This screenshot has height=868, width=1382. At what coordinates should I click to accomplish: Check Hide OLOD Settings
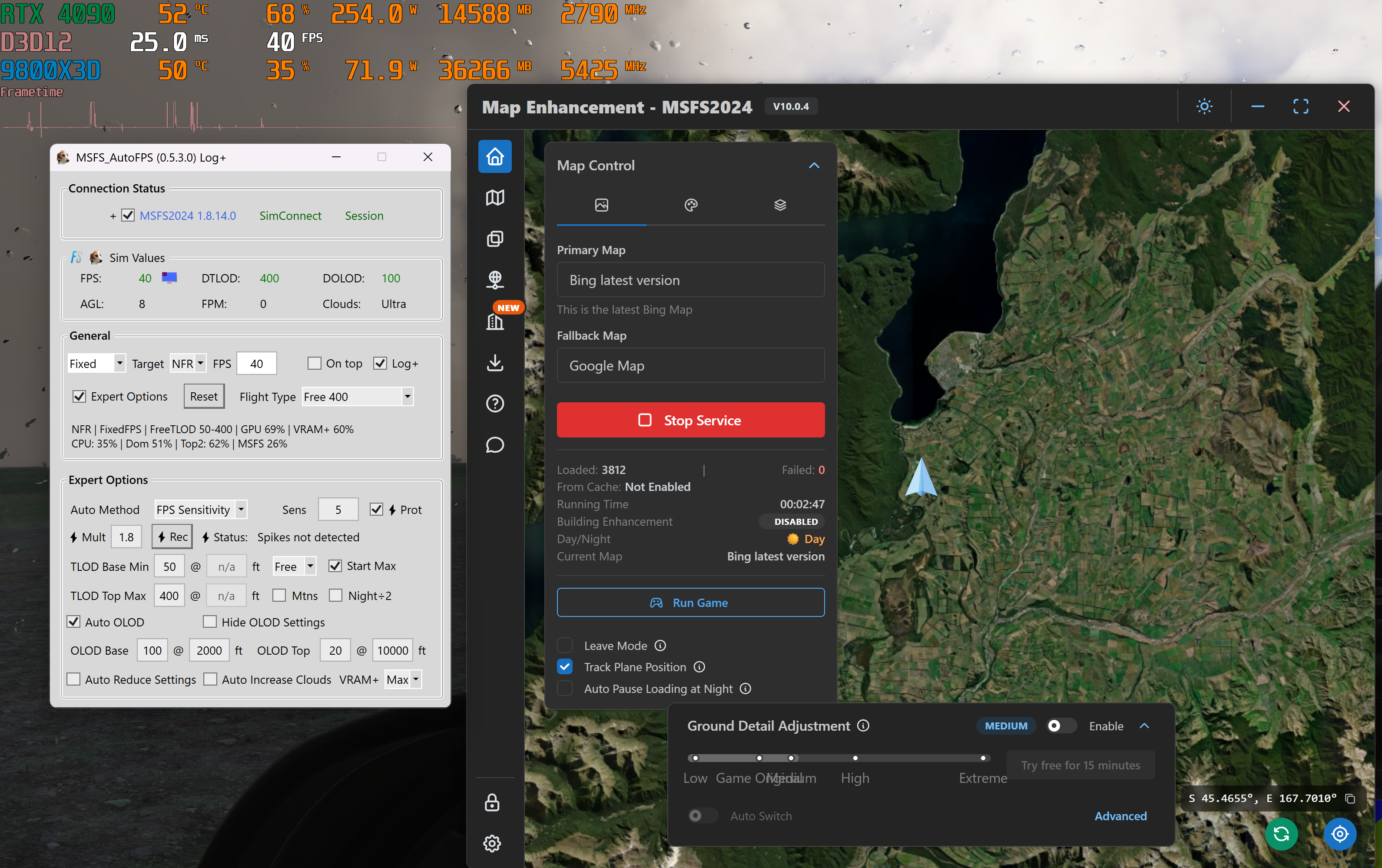click(209, 622)
